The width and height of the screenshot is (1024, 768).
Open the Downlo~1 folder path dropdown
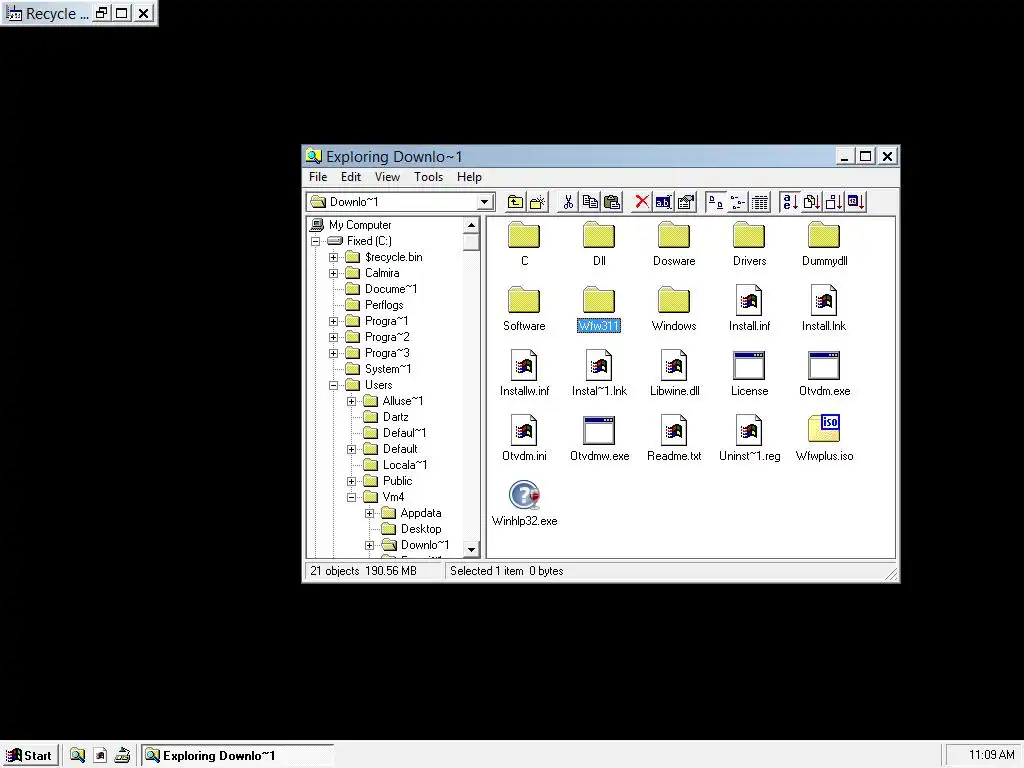point(485,202)
